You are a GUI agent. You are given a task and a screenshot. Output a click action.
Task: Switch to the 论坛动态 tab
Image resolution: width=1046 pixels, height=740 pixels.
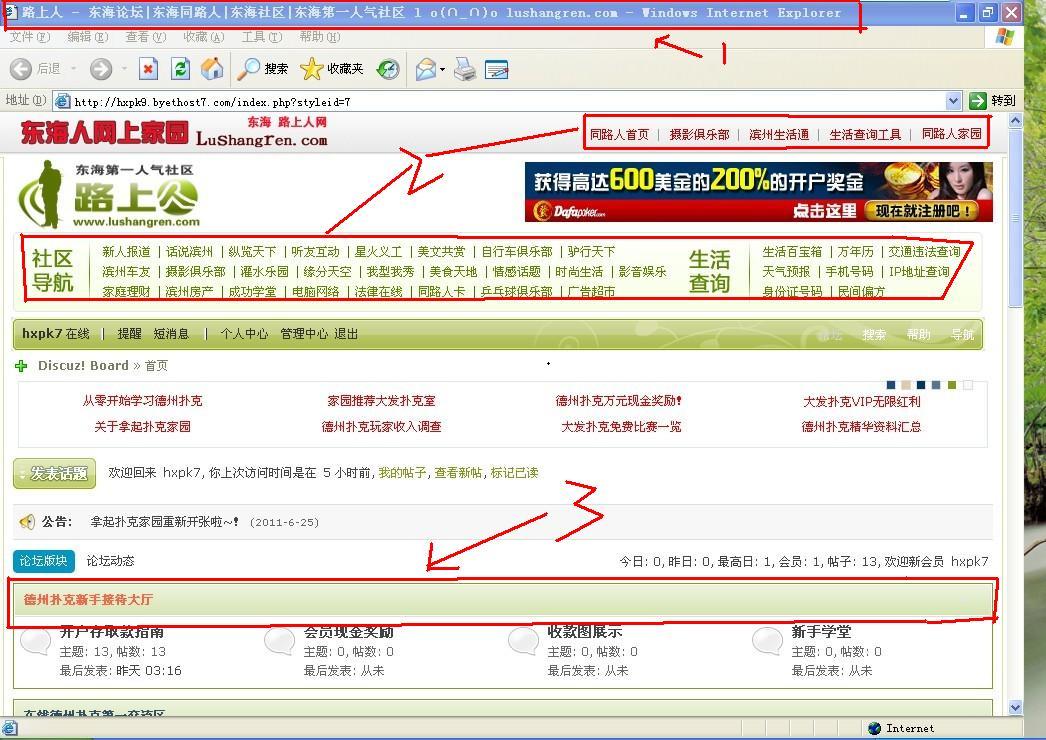(x=110, y=561)
